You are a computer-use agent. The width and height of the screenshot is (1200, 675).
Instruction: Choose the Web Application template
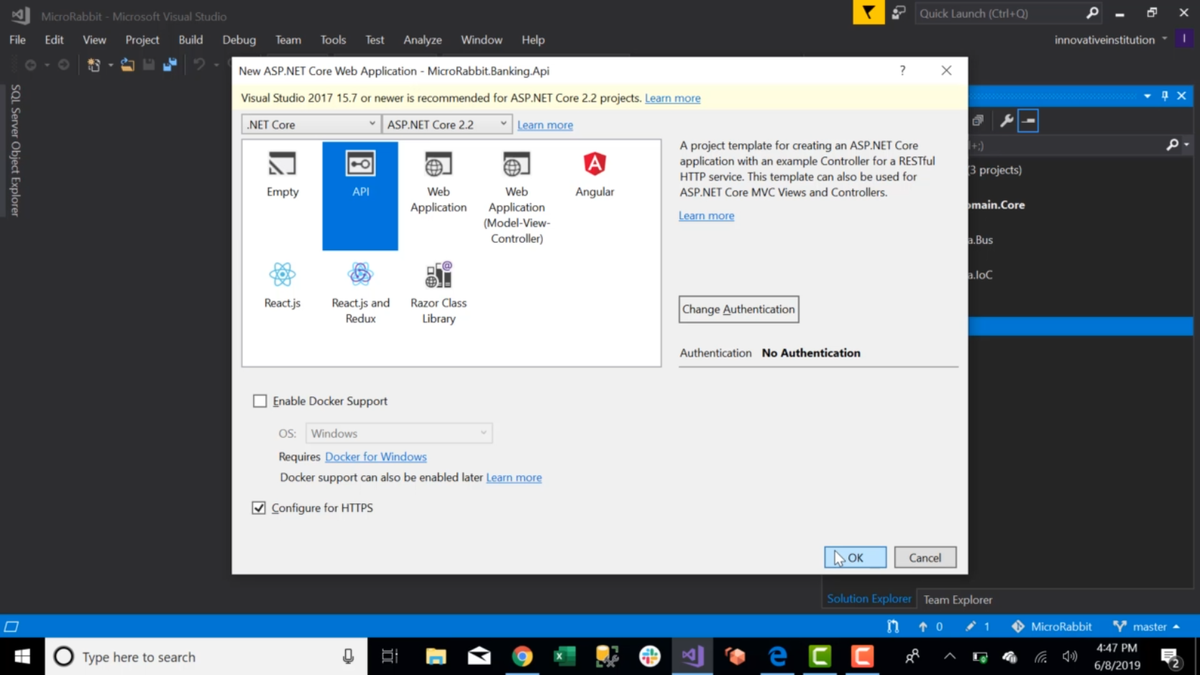tap(438, 182)
